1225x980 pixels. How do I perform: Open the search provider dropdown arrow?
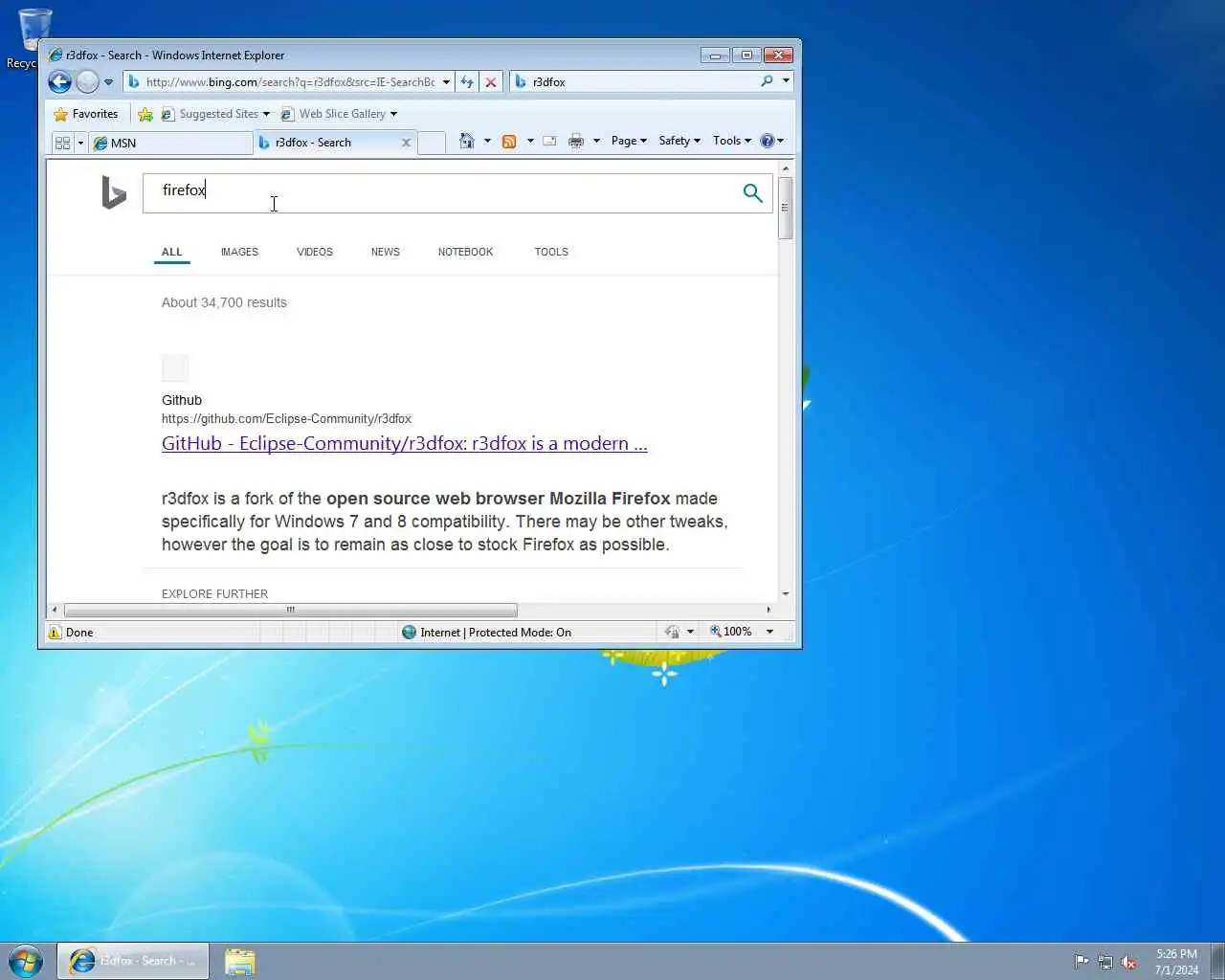click(x=786, y=81)
